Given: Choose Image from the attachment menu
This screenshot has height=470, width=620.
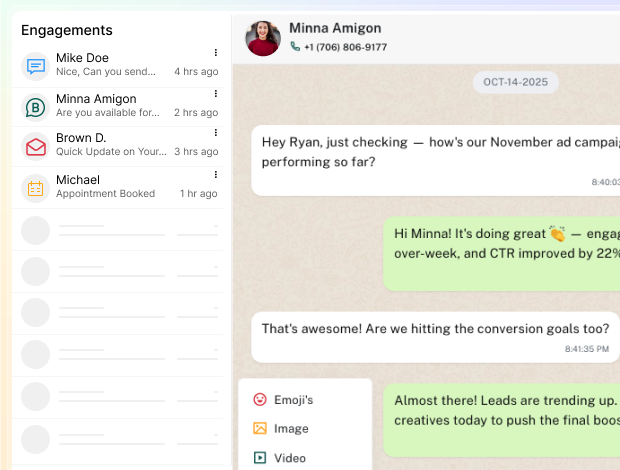Looking at the screenshot, I should pyautogui.click(x=291, y=428).
